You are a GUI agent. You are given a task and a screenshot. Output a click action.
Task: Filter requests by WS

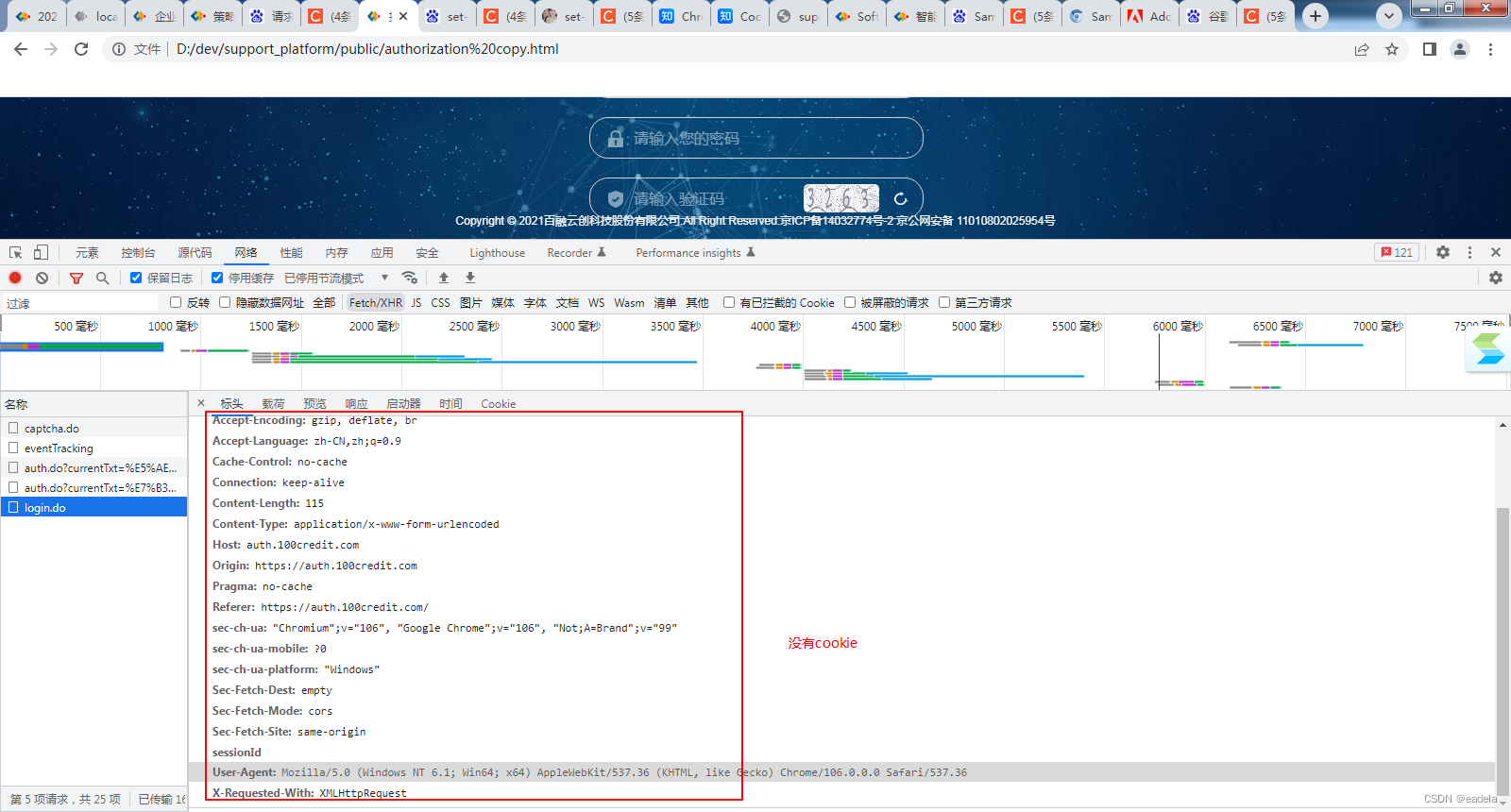click(x=596, y=302)
